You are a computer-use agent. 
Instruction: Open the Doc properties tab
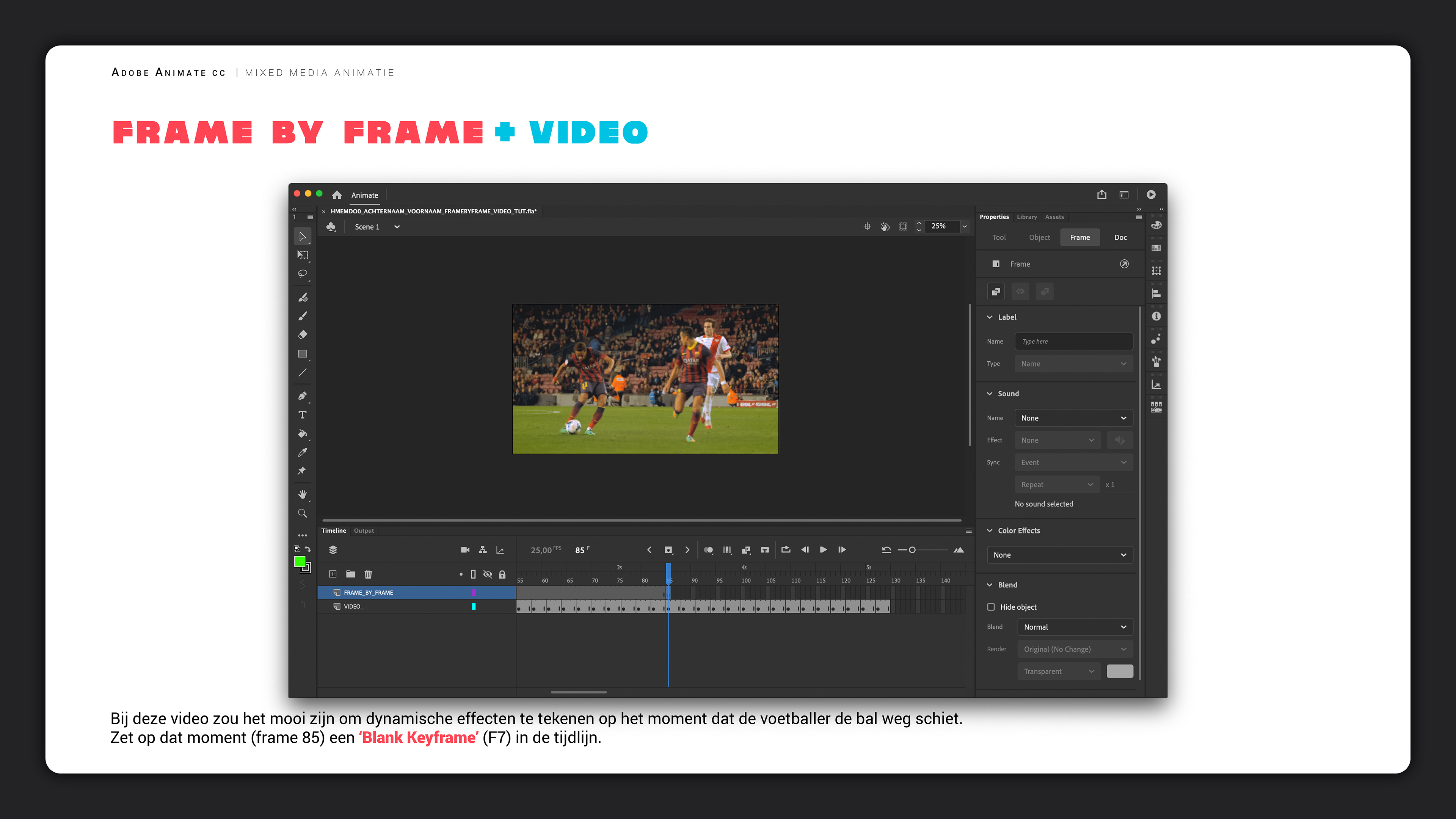pyautogui.click(x=1120, y=237)
